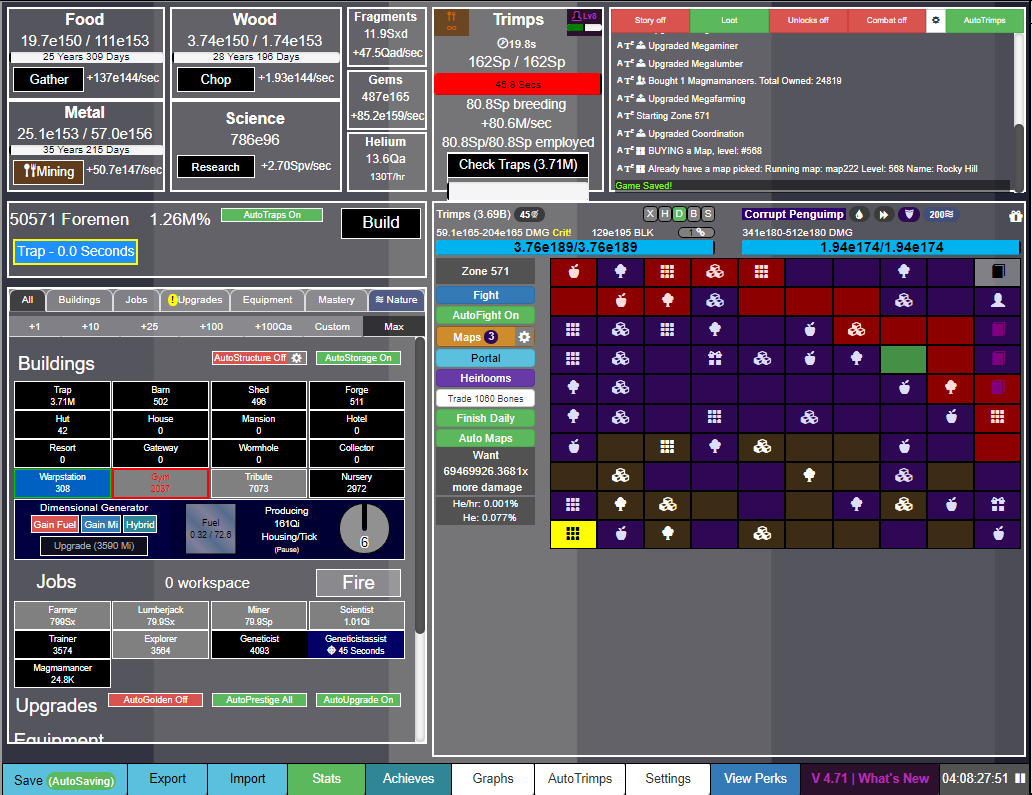Toggle AutoFight On
The height and width of the screenshot is (795, 1032).
(x=485, y=315)
